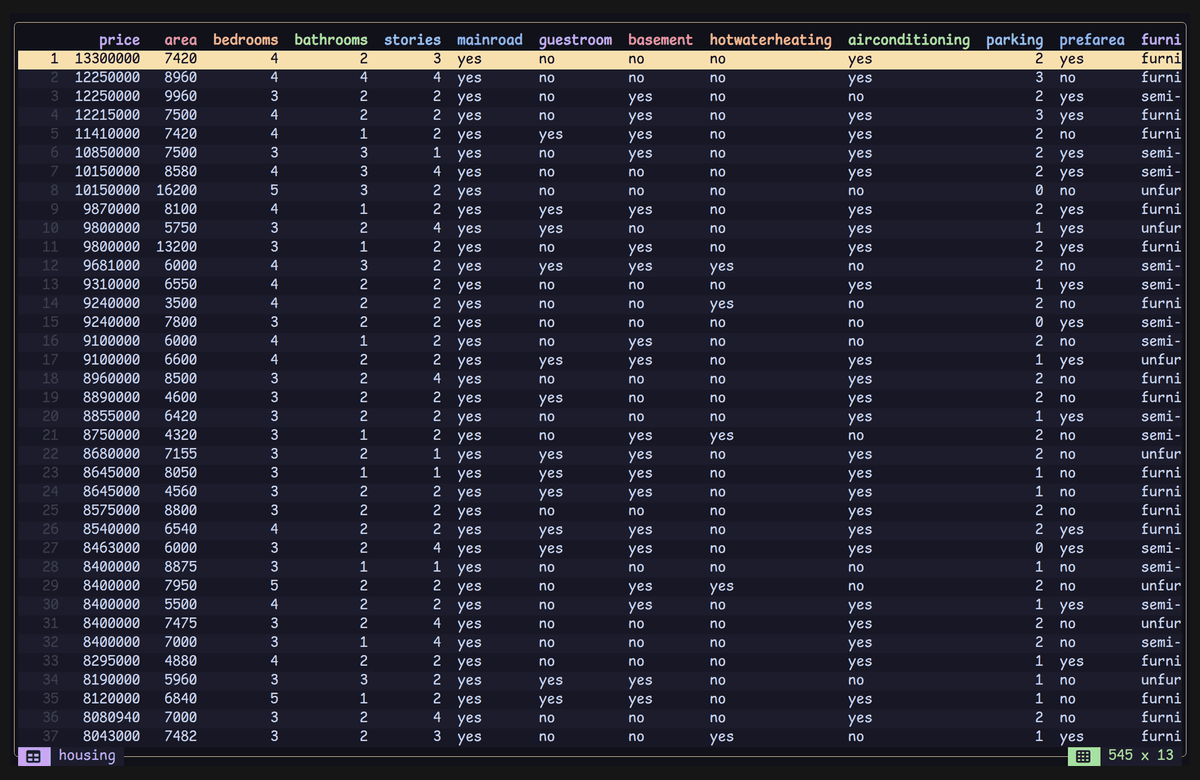1200x780 pixels.
Task: Select area value 16200
Action: pyautogui.click(x=176, y=191)
